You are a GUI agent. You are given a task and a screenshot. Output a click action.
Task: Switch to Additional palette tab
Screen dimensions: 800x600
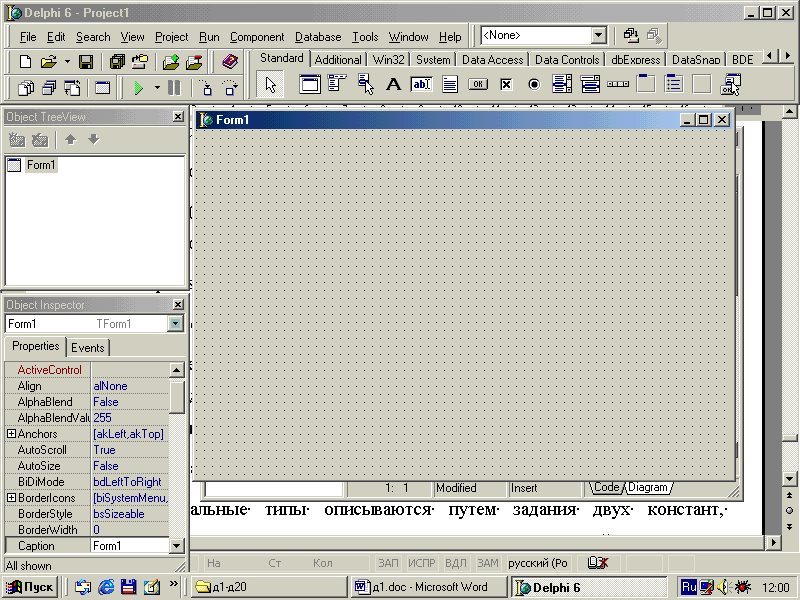[338, 60]
